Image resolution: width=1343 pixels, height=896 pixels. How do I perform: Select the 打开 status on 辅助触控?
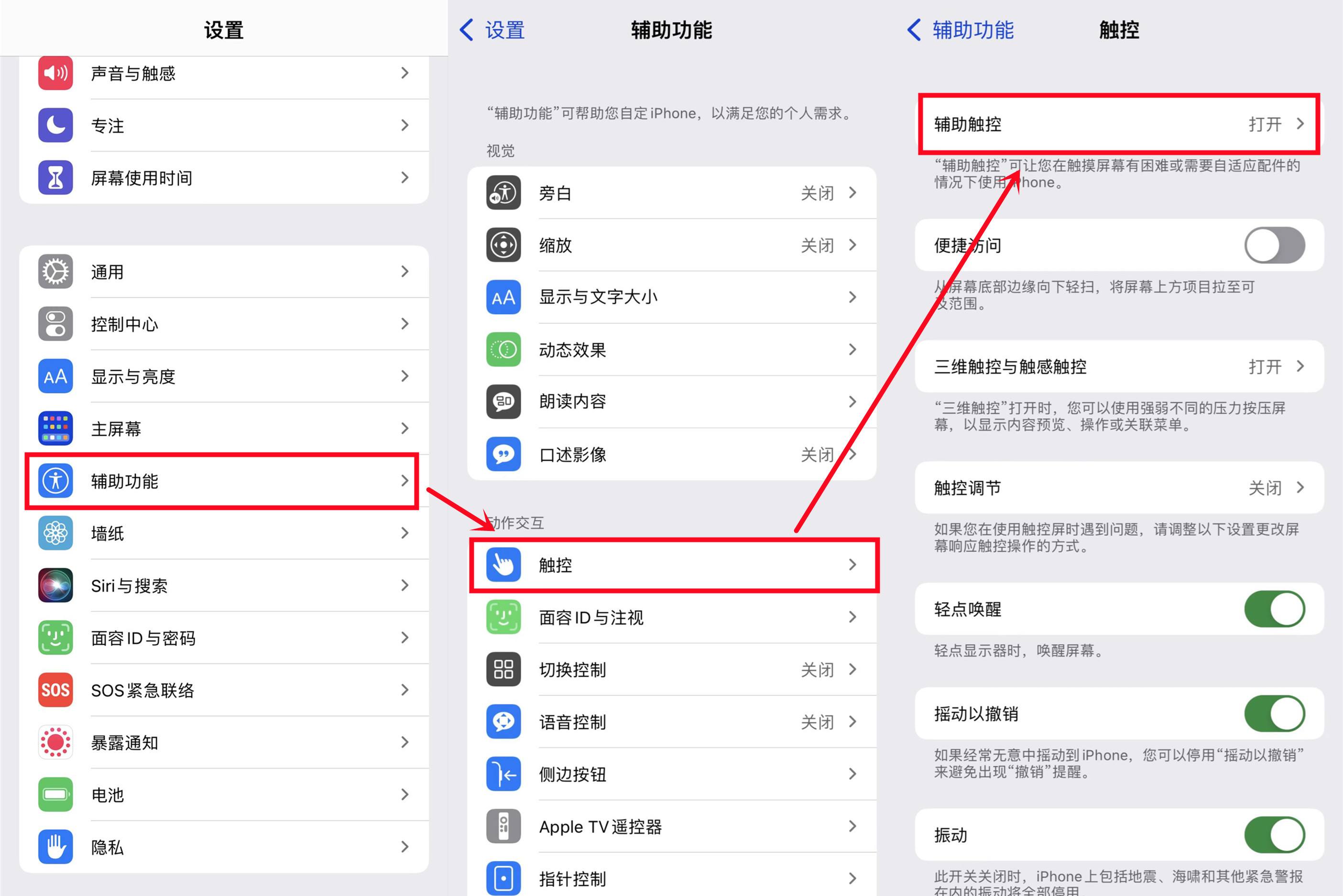1265,124
